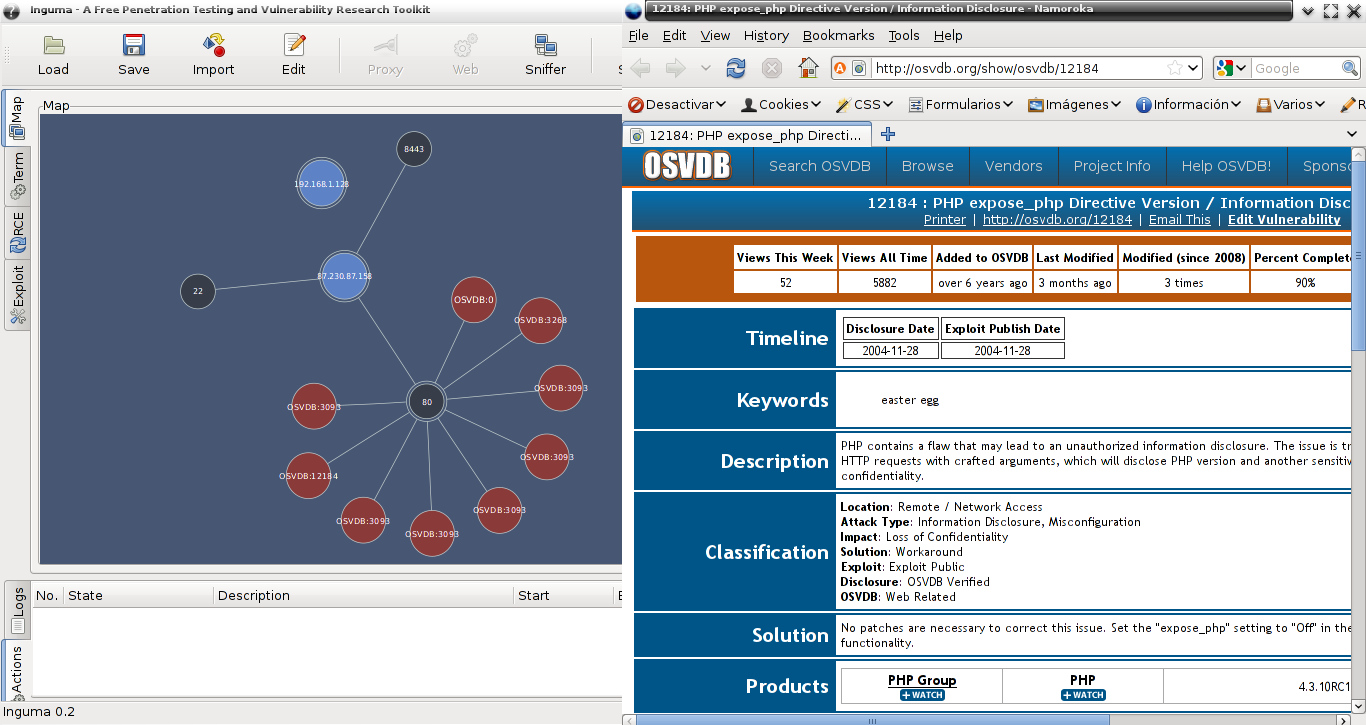This screenshot has width=1366, height=725.
Task: Open the browser Help menu
Action: coord(948,35)
